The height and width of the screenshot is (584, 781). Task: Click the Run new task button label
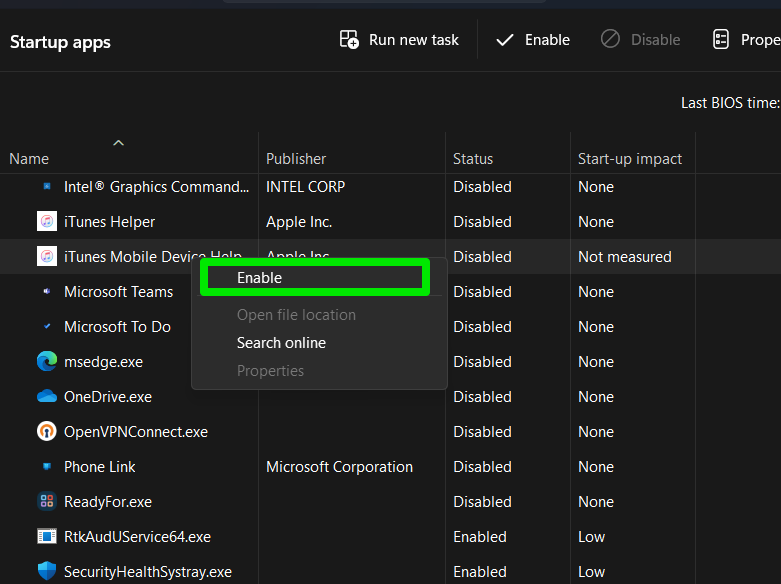[413, 40]
